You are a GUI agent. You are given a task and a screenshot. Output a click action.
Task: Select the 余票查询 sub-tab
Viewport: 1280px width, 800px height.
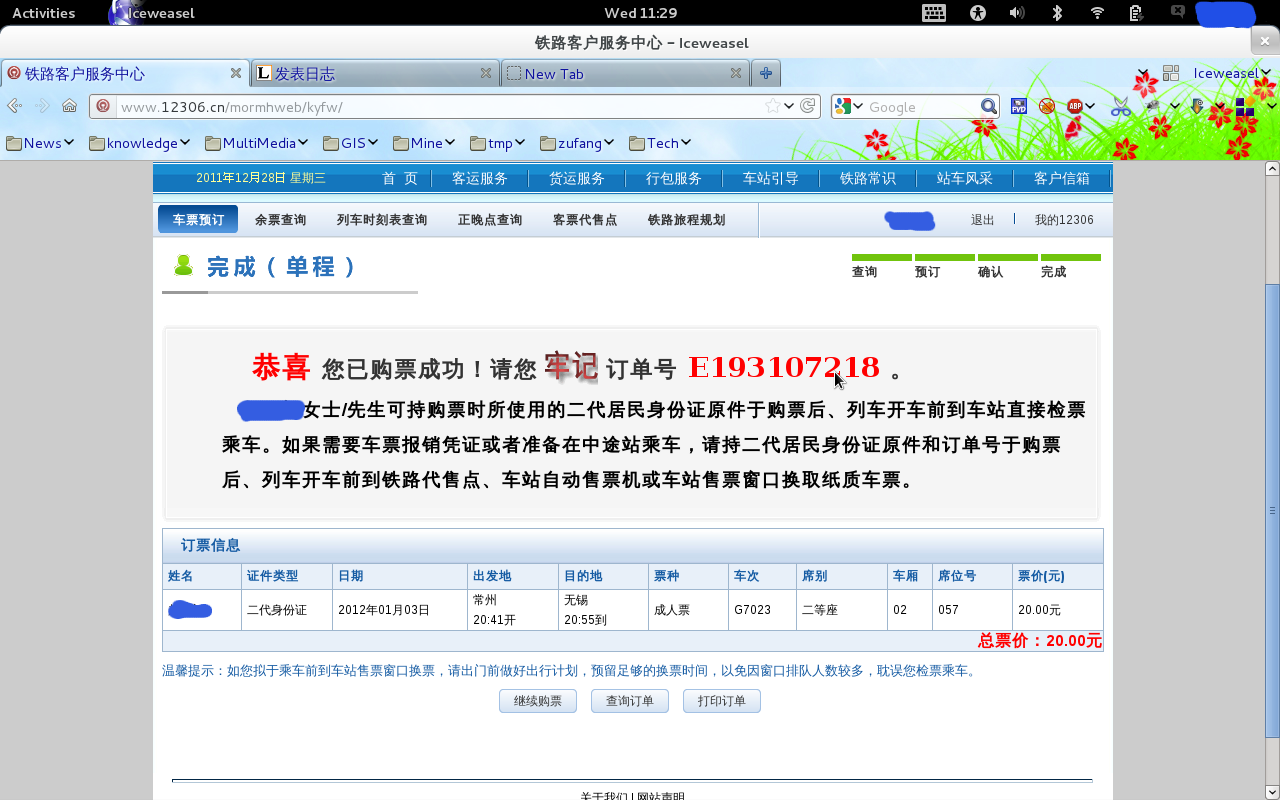click(x=280, y=220)
